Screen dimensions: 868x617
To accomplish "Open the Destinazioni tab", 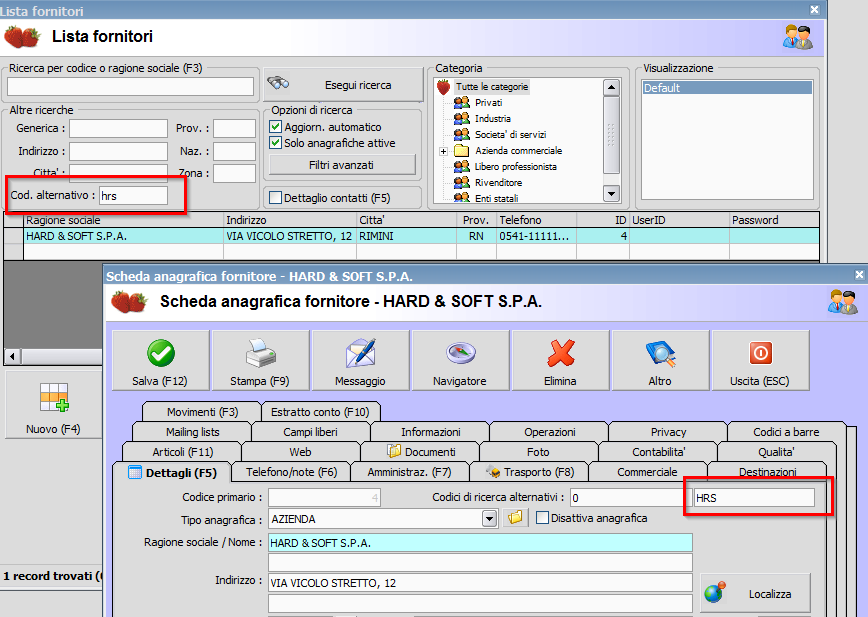I will (767, 472).
